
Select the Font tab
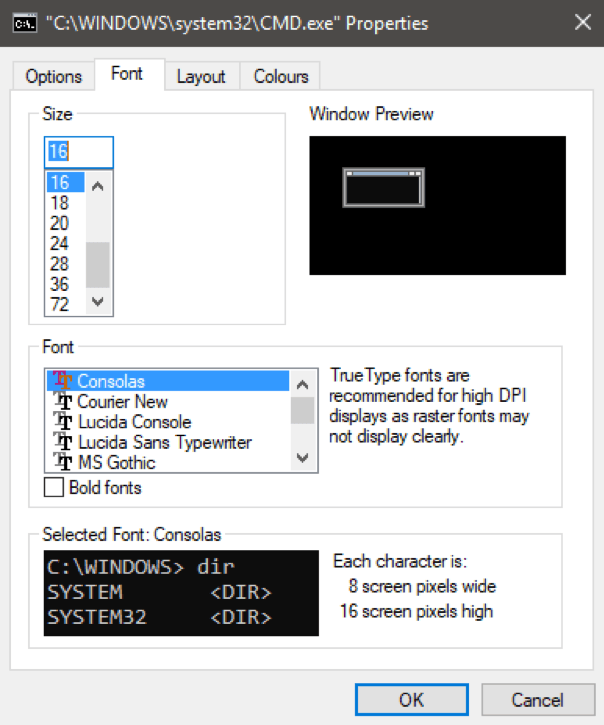127,74
